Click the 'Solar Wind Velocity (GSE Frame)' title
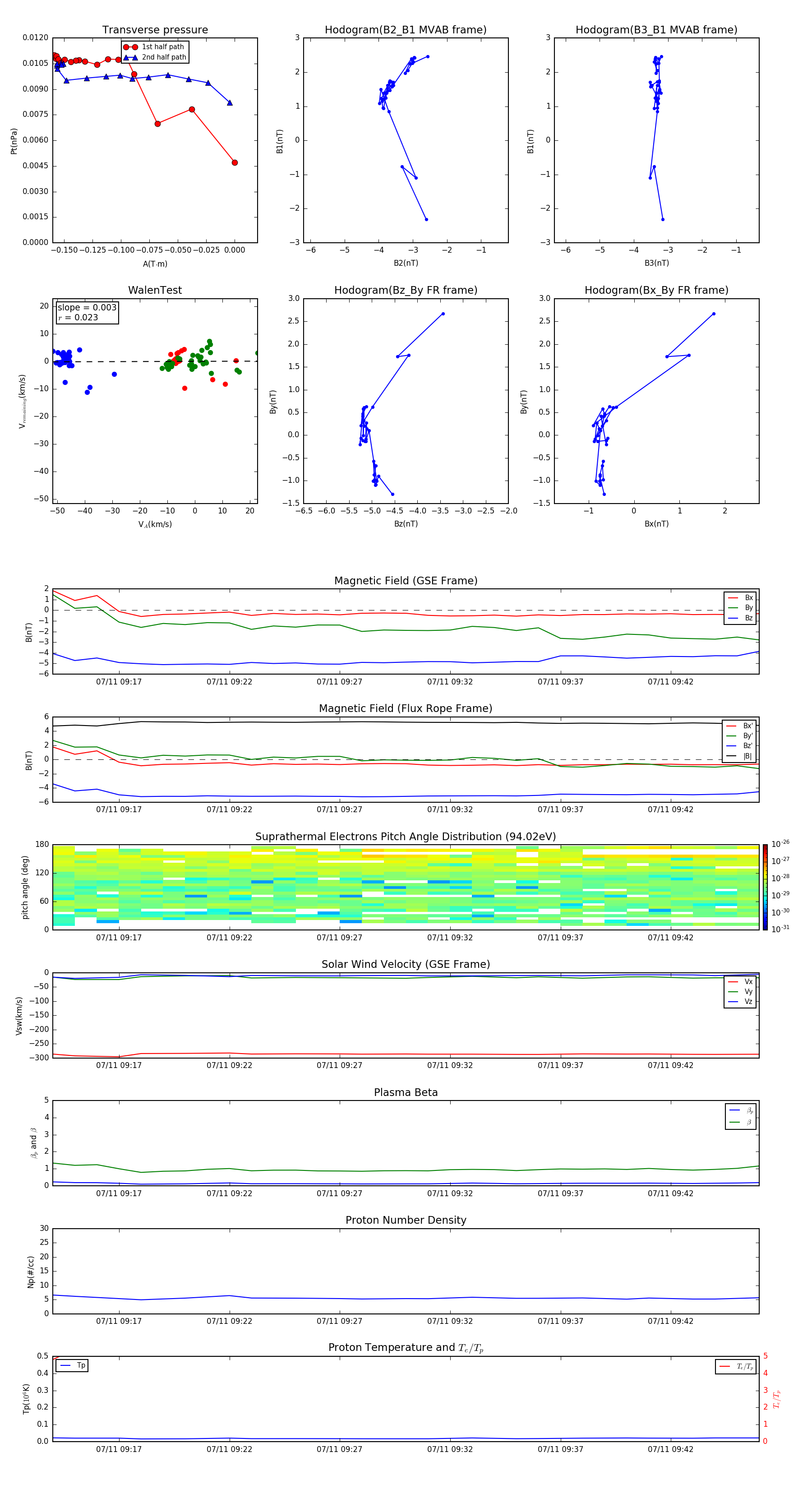Screen dimensions: 812x1489 point(406,964)
